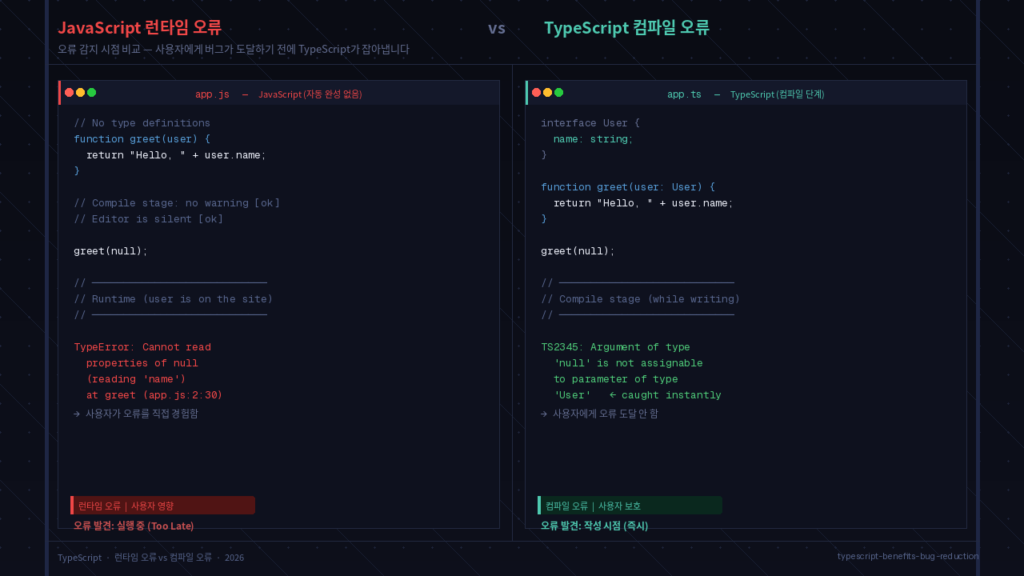Click the red accent bar on the app.js title bar
This screenshot has width=1024, height=576.
pos(59,92)
